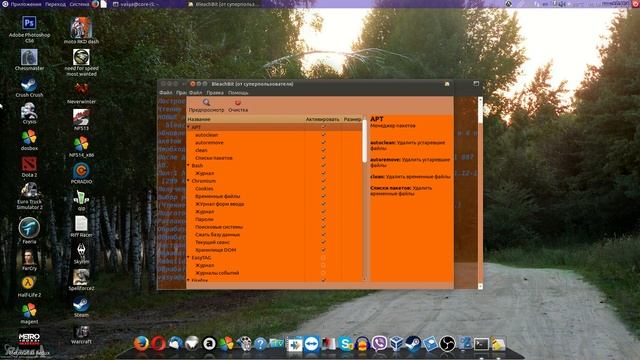
Task: Open Thunderbird in the dock
Action: click(175, 344)
